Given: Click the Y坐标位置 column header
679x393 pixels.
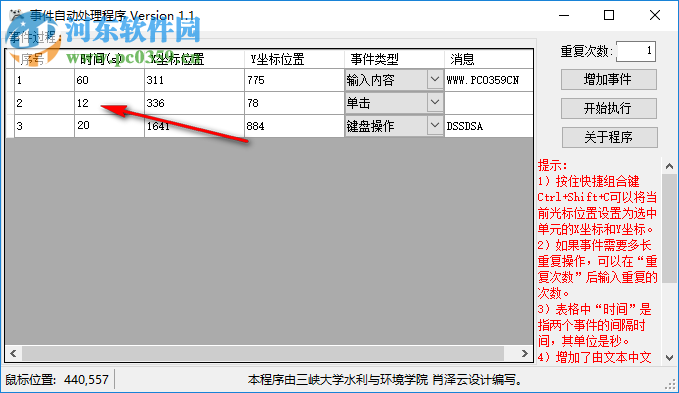Looking at the screenshot, I should tap(294, 59).
